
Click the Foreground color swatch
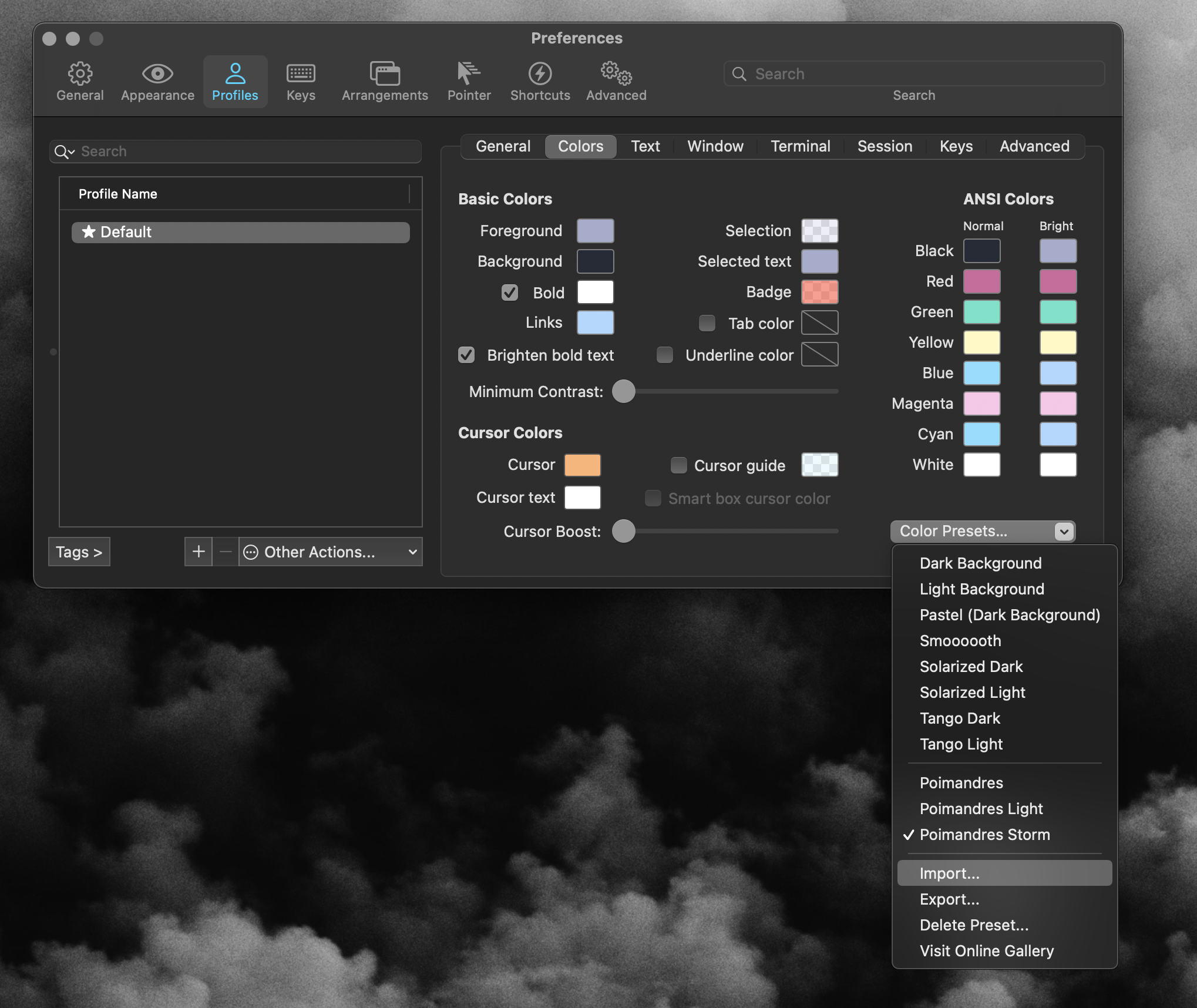(595, 231)
